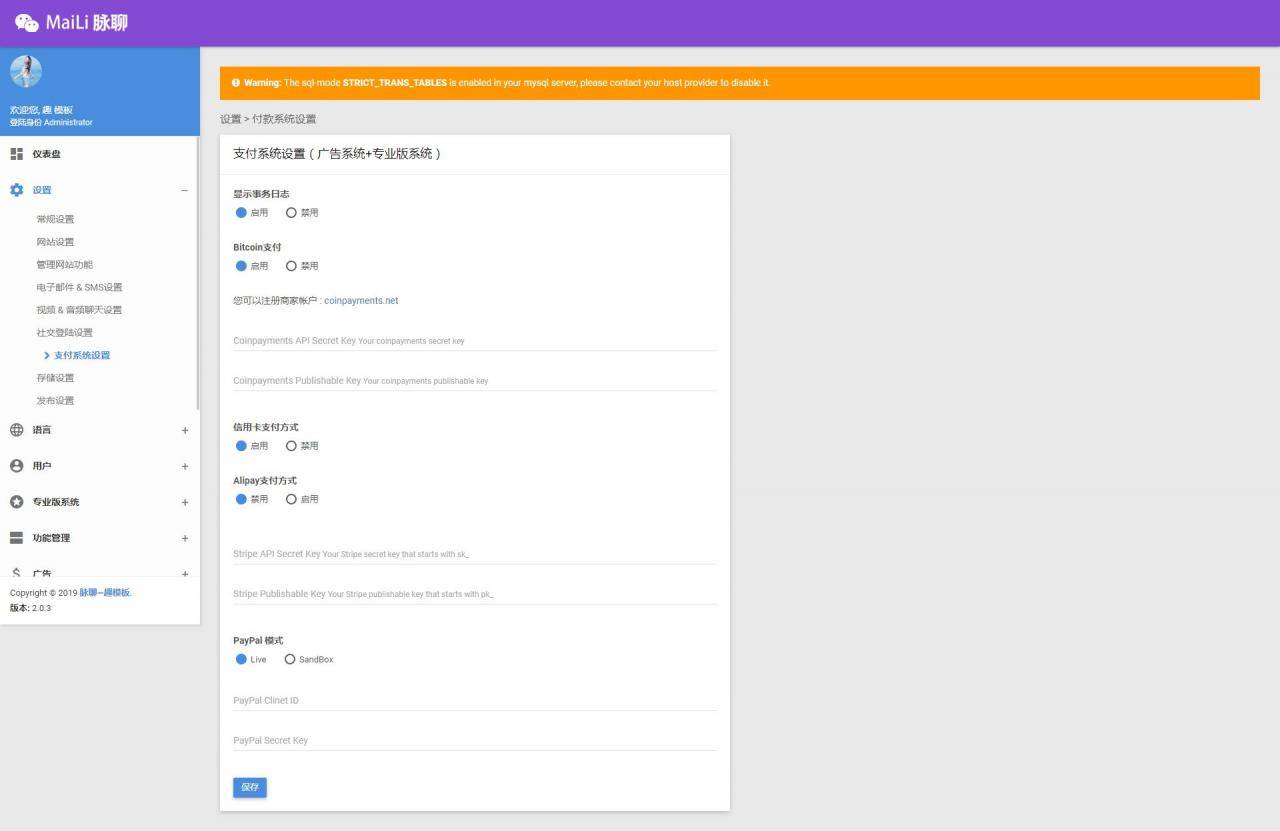1280x831 pixels.
Task: Click the dashboard grid icon
Action: 16,154
